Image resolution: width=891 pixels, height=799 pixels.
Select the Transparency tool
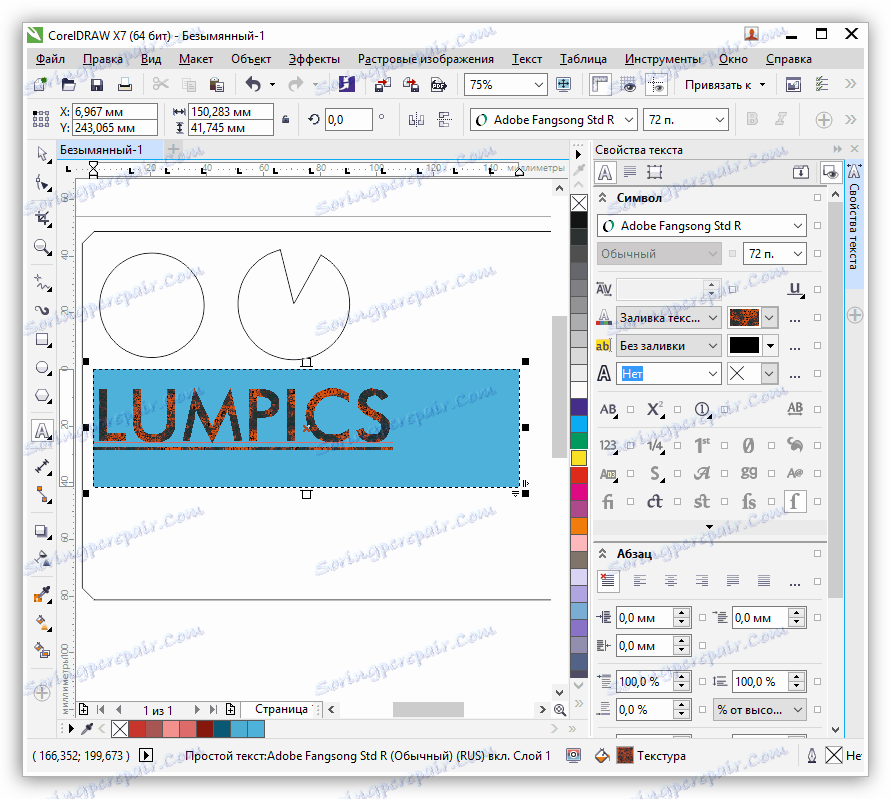(x=43, y=559)
